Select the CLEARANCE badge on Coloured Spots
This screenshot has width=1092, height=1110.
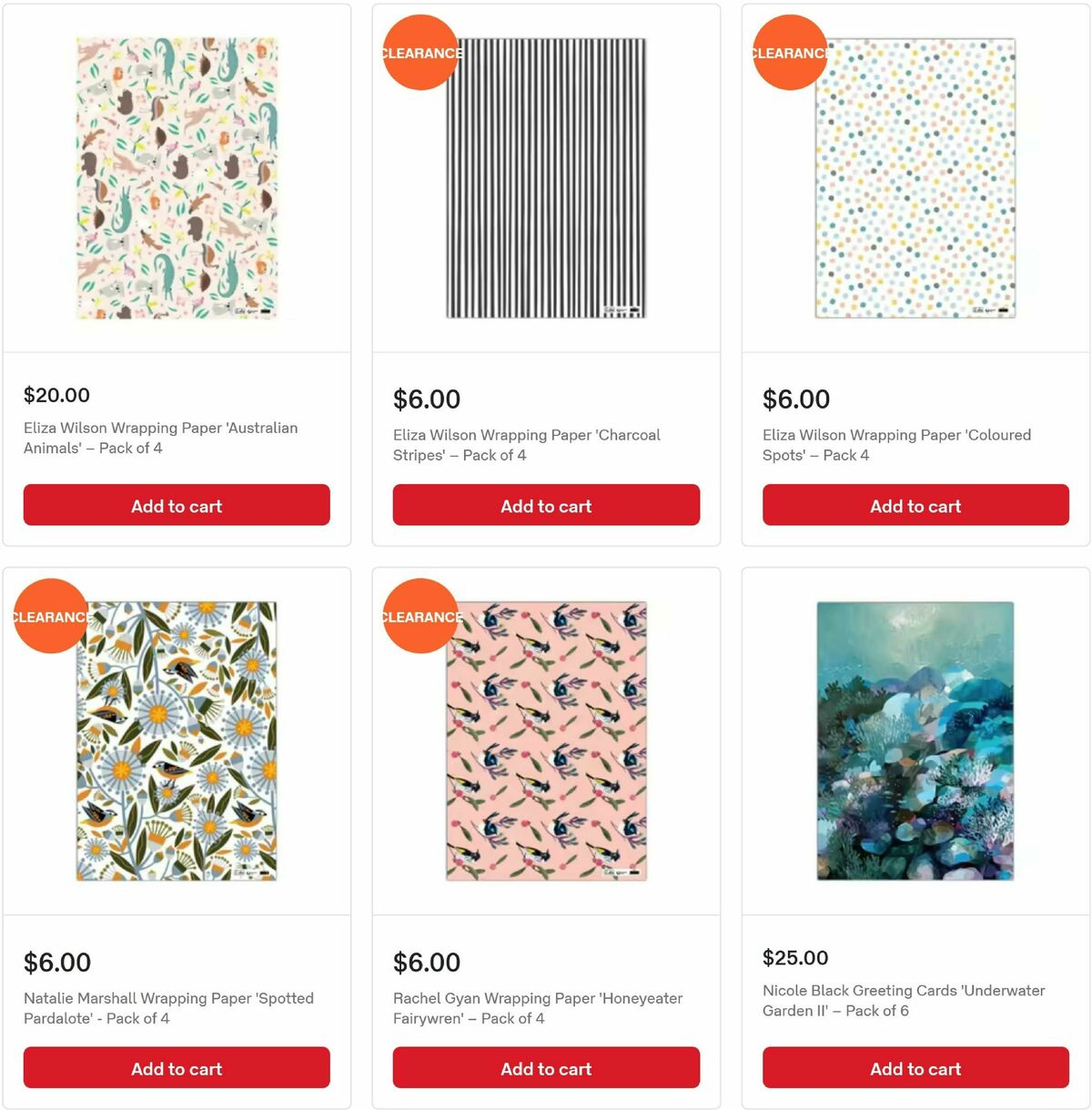tap(790, 53)
